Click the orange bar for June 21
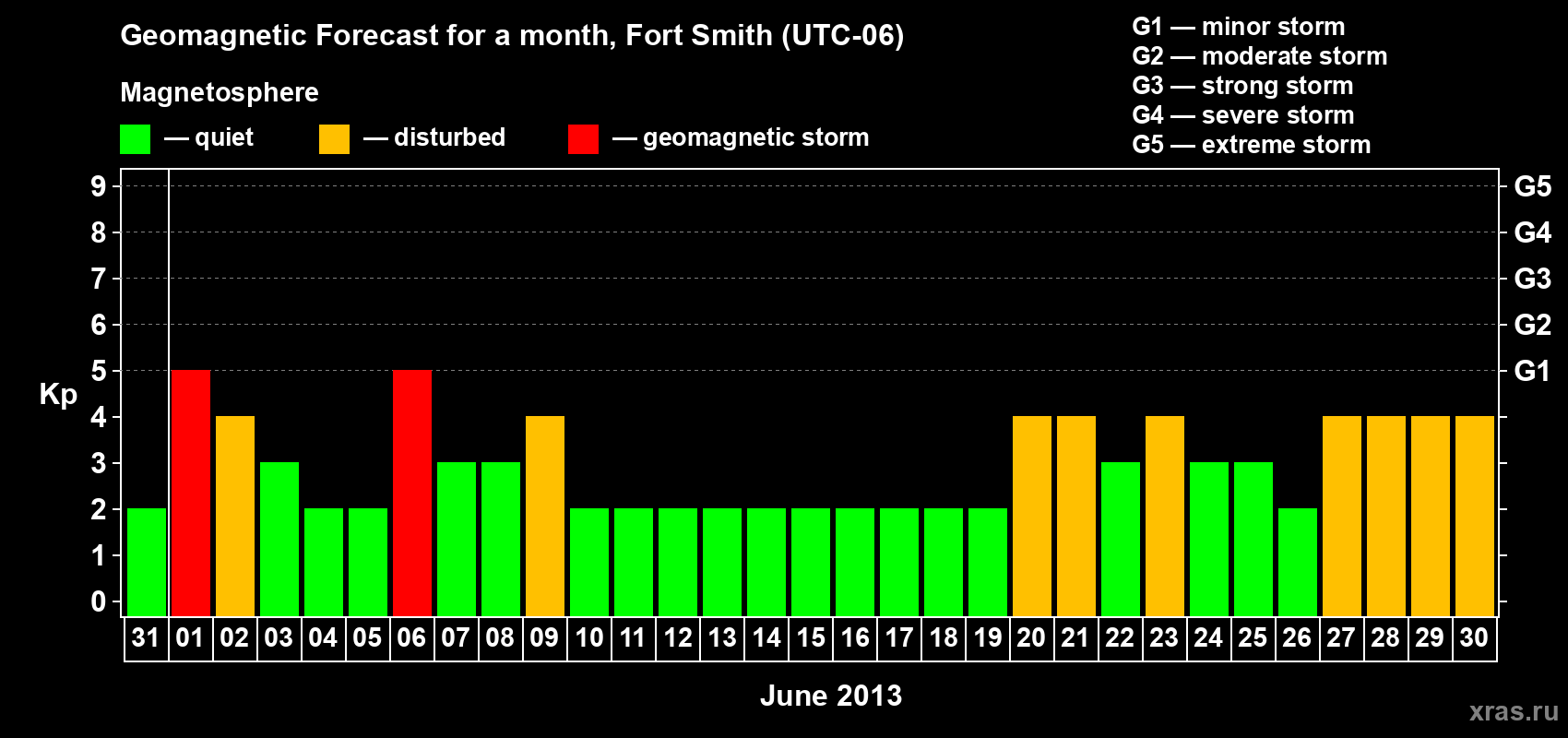 point(1076,516)
